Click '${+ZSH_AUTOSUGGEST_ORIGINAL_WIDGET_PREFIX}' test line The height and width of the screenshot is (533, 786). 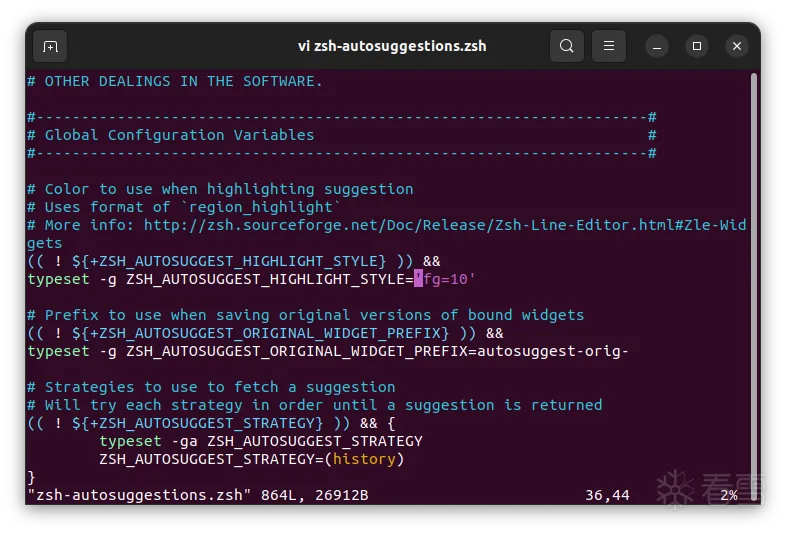tap(265, 333)
